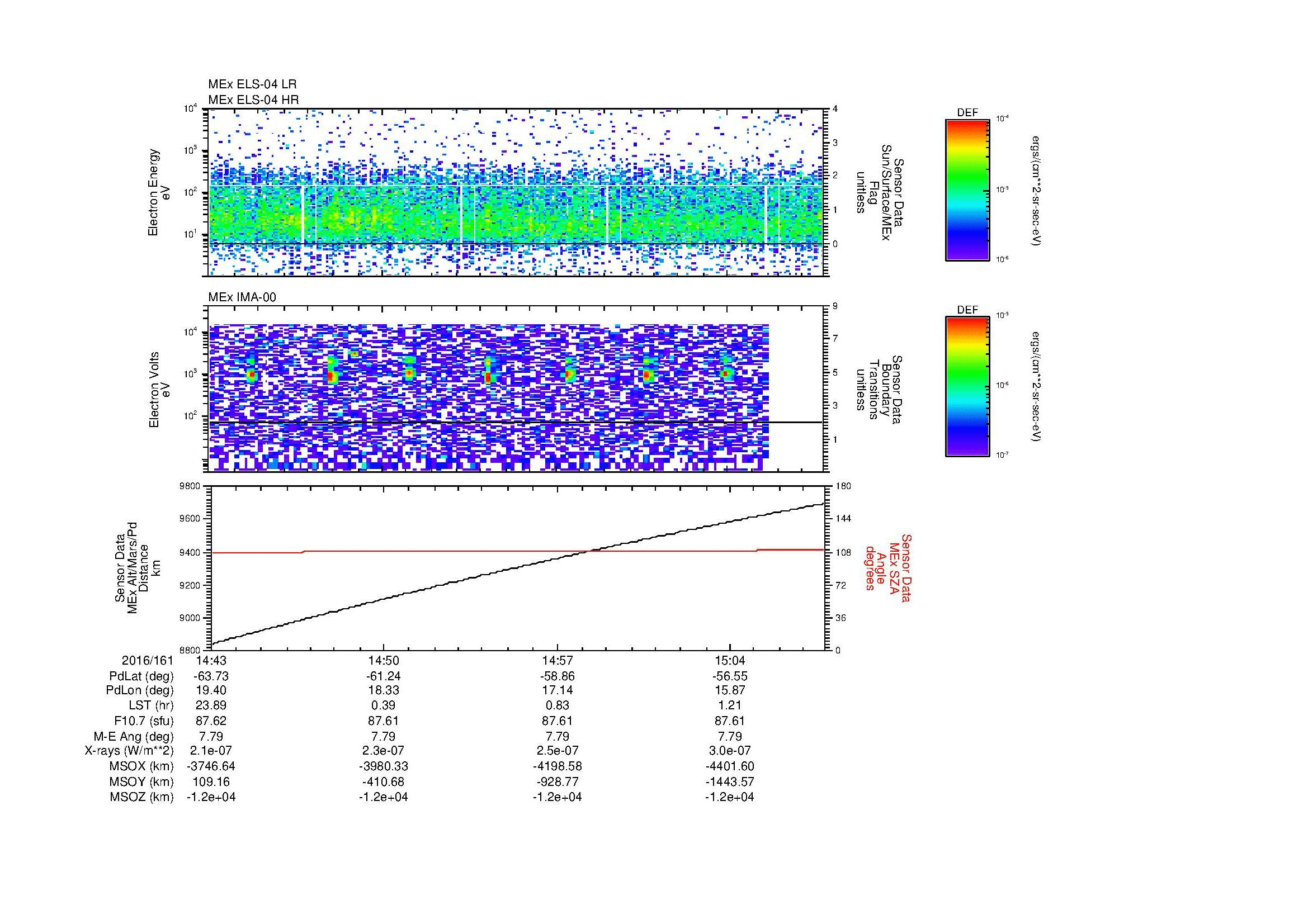Click the 9800 altitude axis tick
Screen dimensions: 1308x924
pos(191,486)
